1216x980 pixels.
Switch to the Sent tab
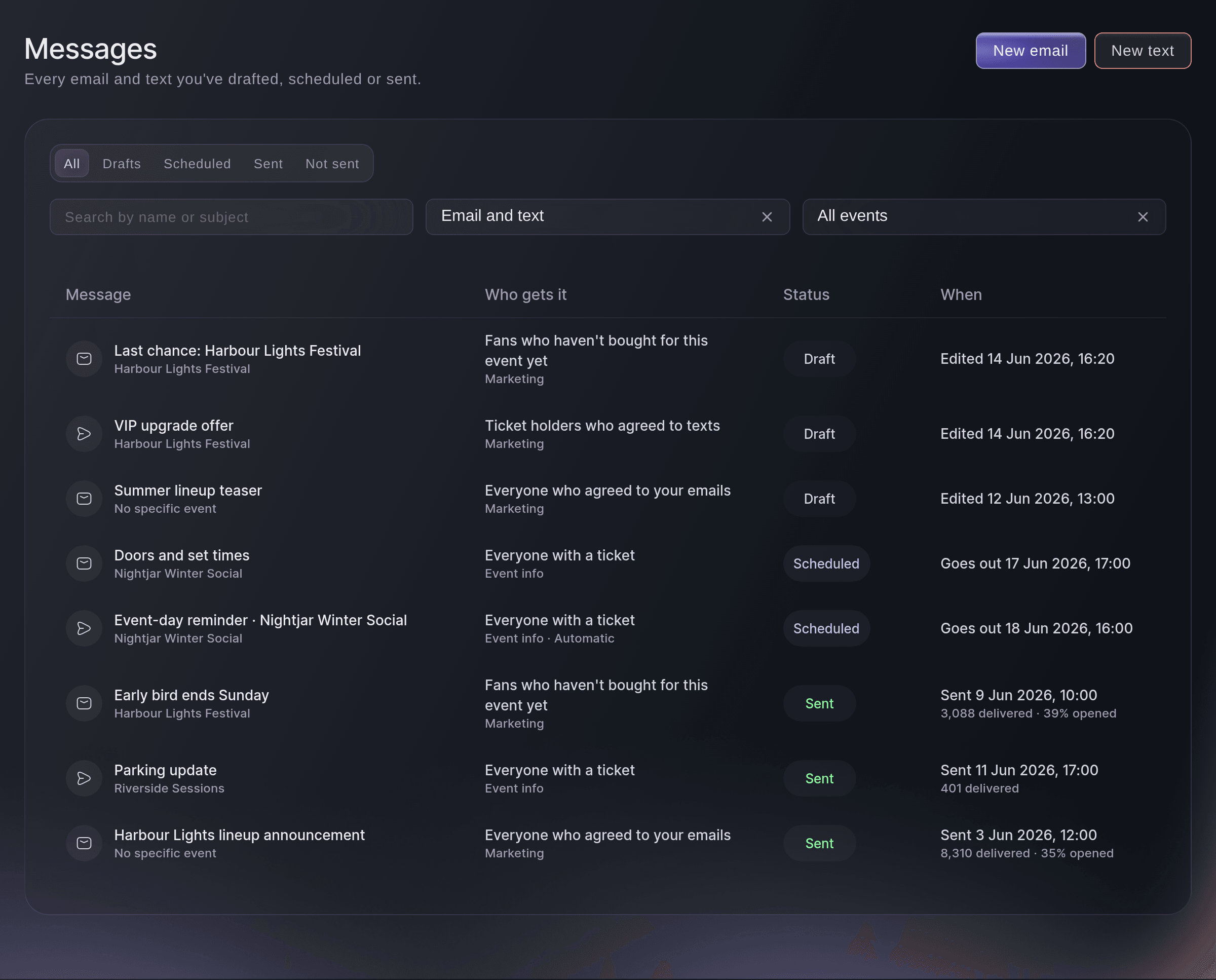pos(268,164)
